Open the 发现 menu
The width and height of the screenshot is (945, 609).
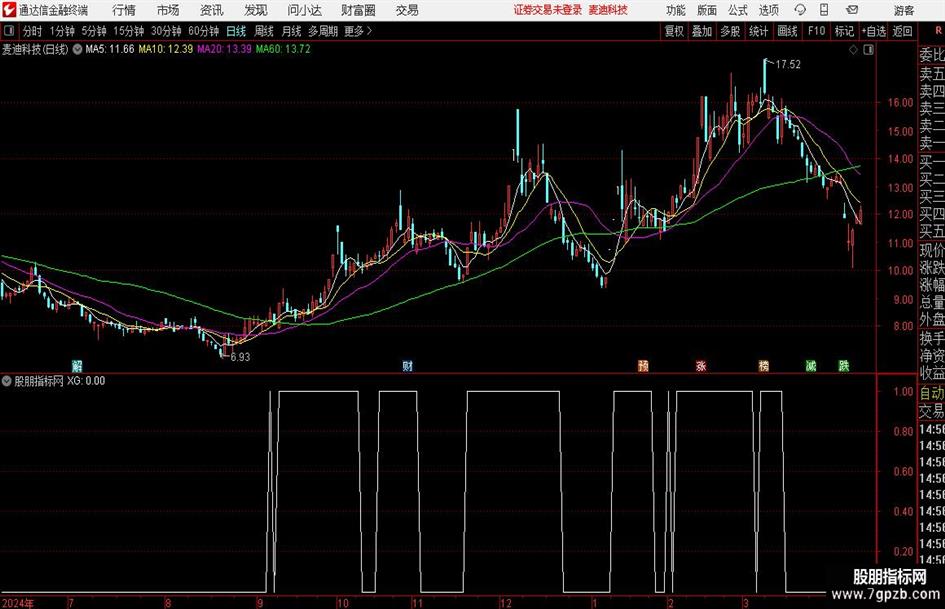[x=256, y=10]
